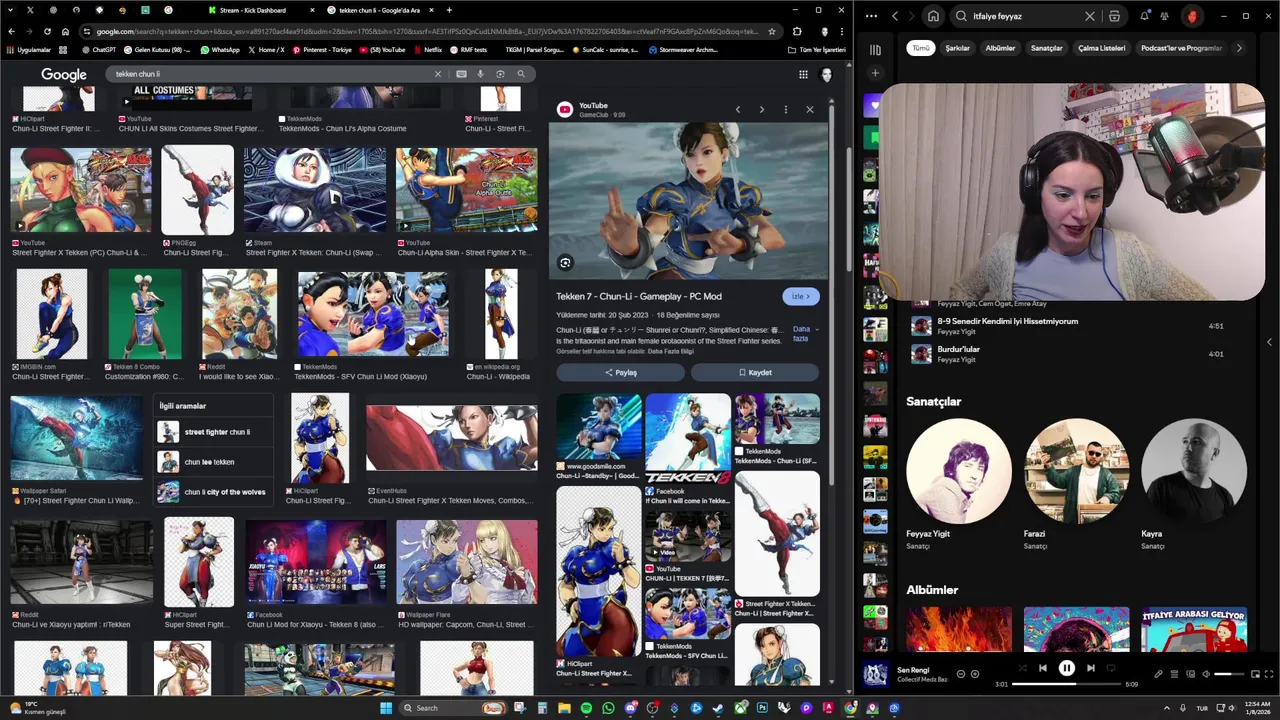Adjust Spotify volume slider
The width and height of the screenshot is (1280, 720).
coord(1229,674)
